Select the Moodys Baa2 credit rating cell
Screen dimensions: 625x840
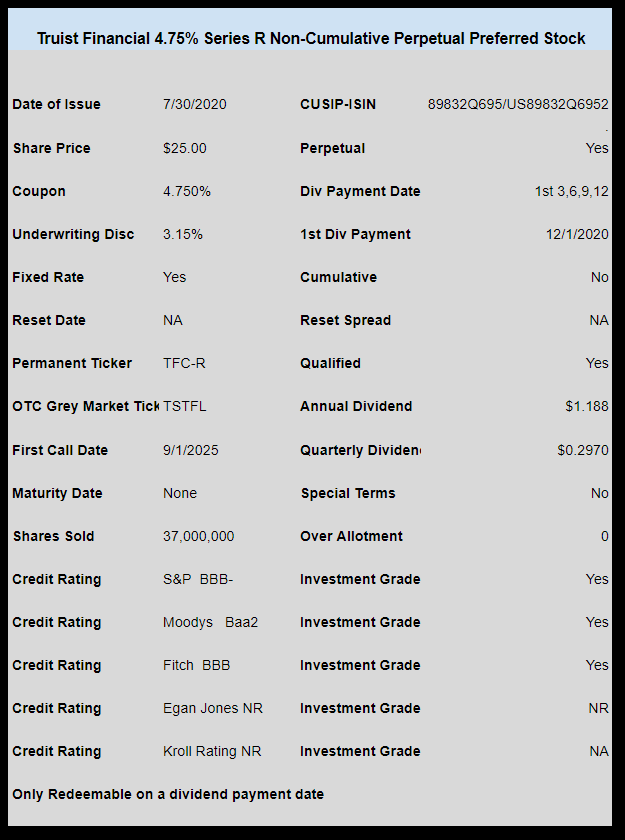210,622
